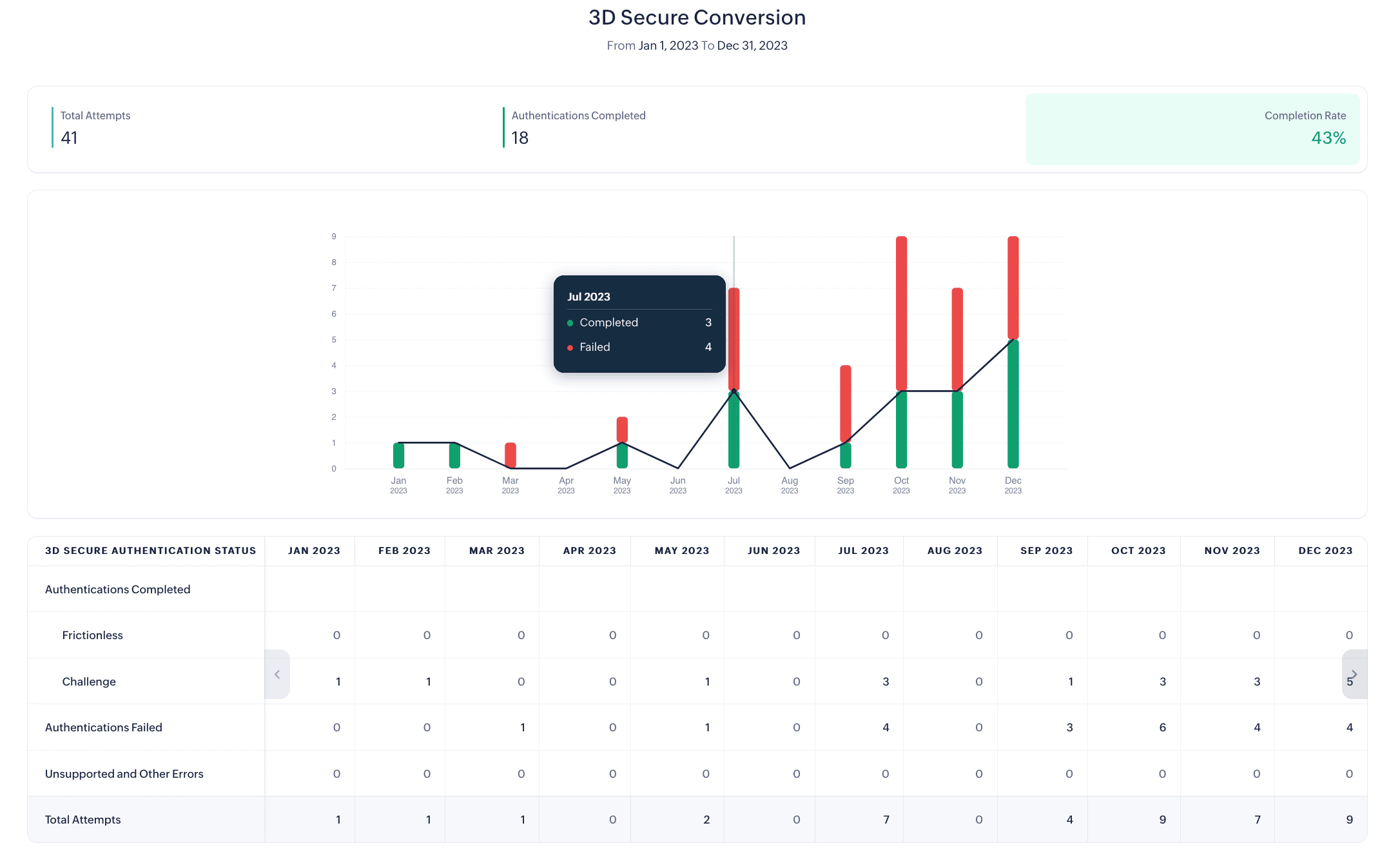The height and width of the screenshot is (850, 1400).
Task: Click the red Mar 2023 failed bar
Action: click(x=510, y=455)
